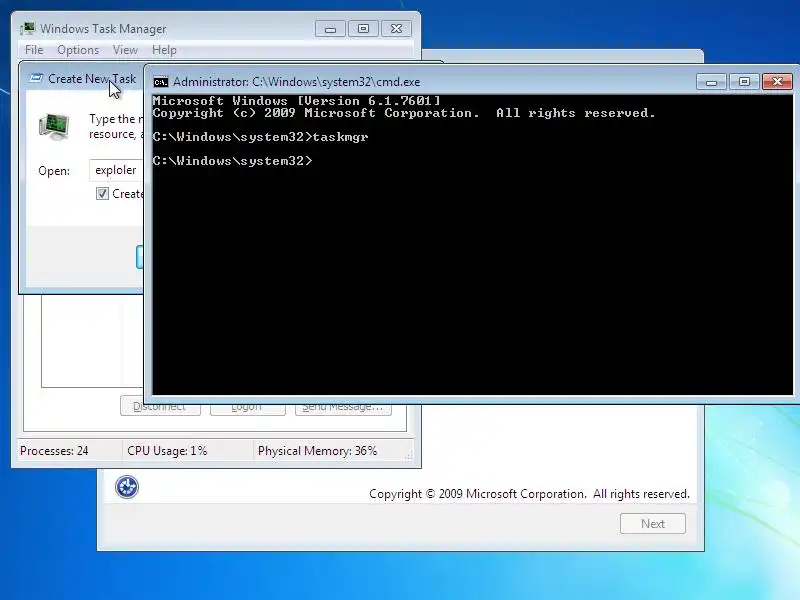The width and height of the screenshot is (800, 600).
Task: Click the 'CPU Usage: 1%' status text
Action: pyautogui.click(x=167, y=451)
